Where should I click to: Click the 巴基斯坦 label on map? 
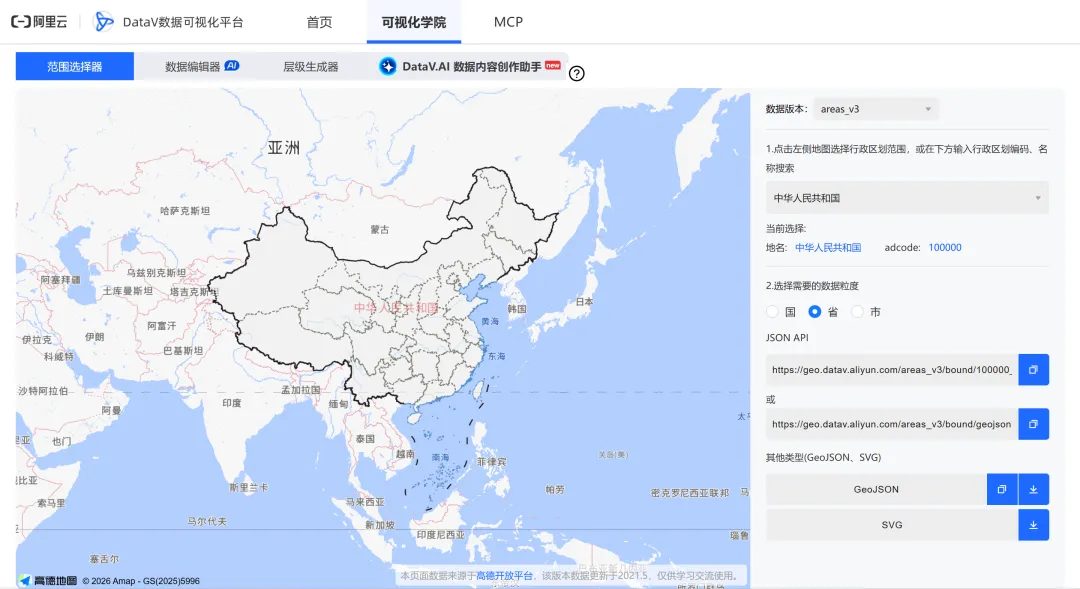pyautogui.click(x=183, y=351)
